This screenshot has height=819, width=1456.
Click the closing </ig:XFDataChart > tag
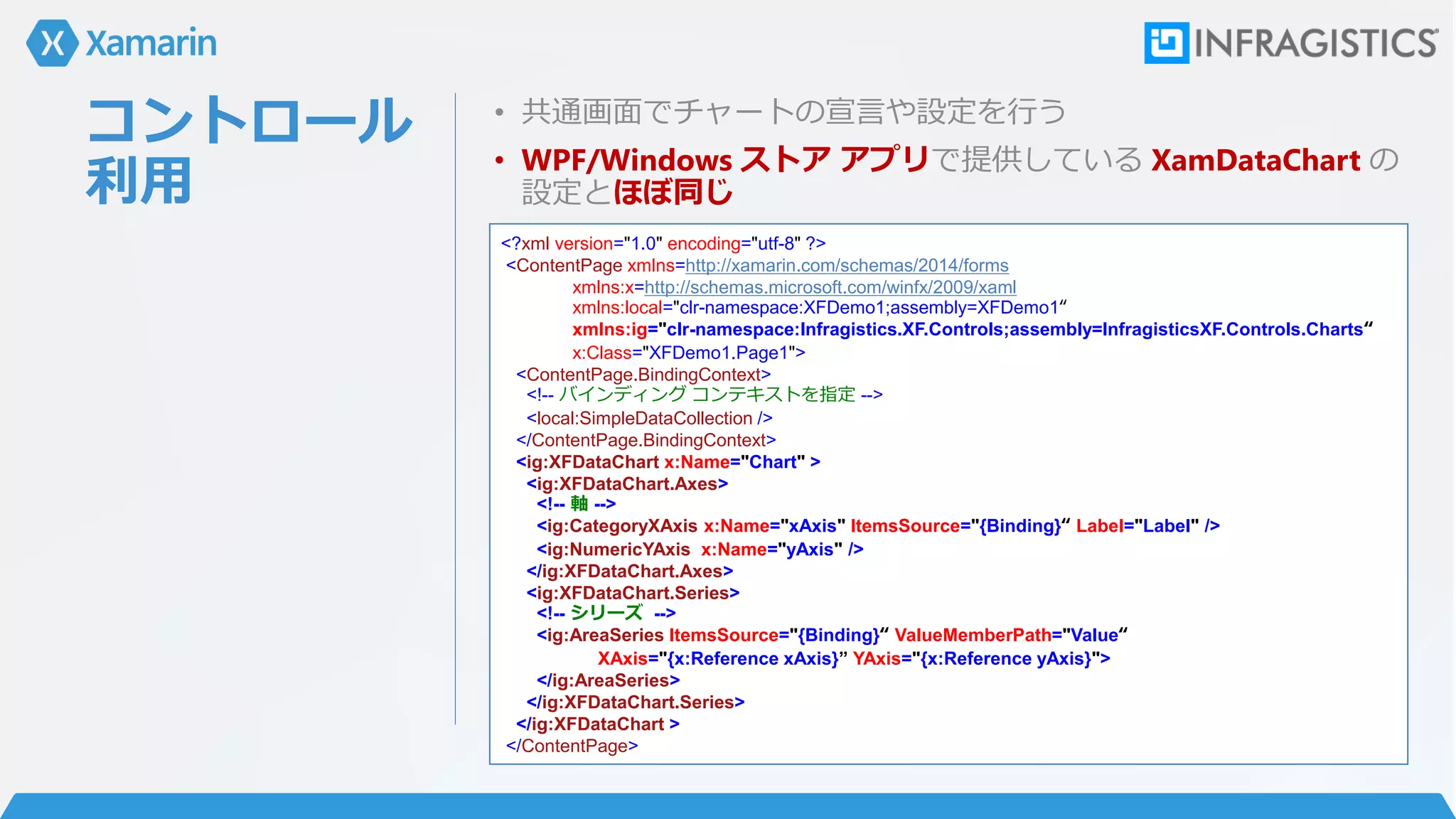click(598, 724)
